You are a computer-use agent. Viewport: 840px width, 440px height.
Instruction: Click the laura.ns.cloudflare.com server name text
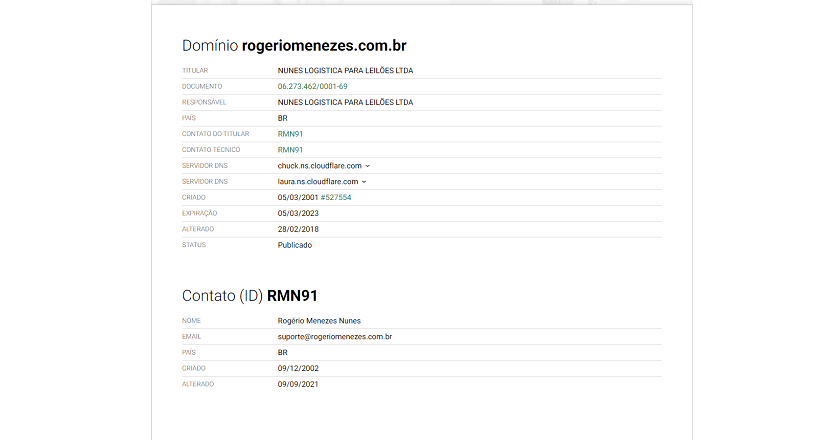[317, 182]
